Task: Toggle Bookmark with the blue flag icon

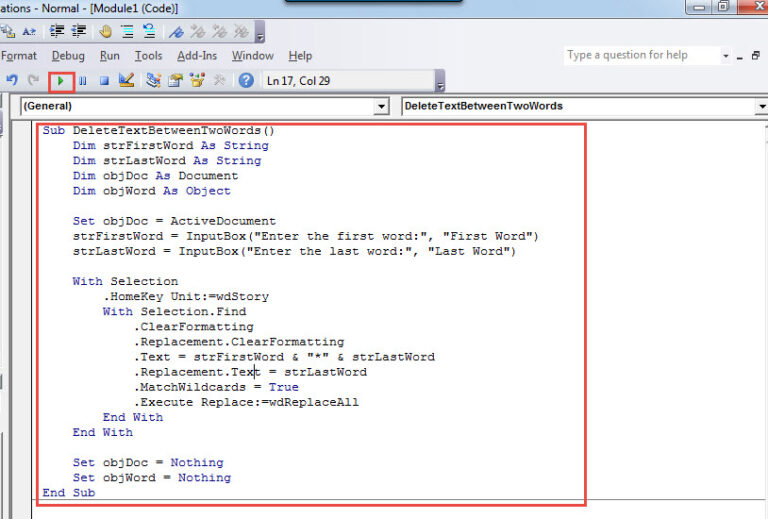Action: 176,32
